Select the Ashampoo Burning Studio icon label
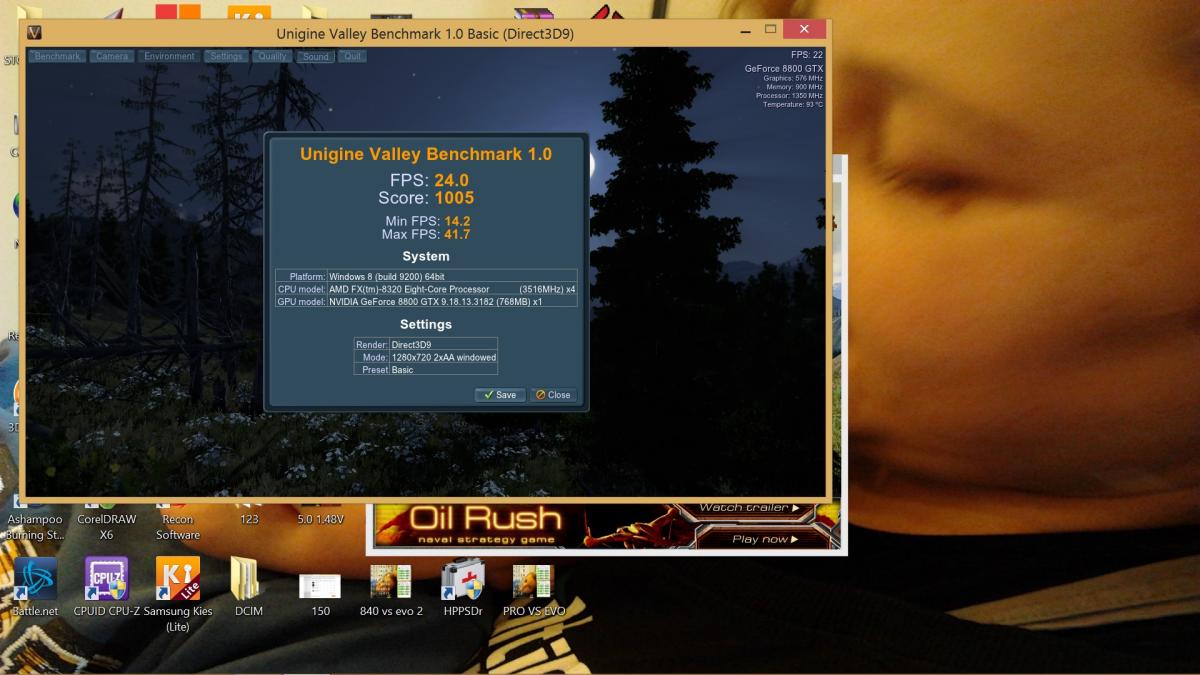Viewport: 1200px width, 675px height. [36, 527]
